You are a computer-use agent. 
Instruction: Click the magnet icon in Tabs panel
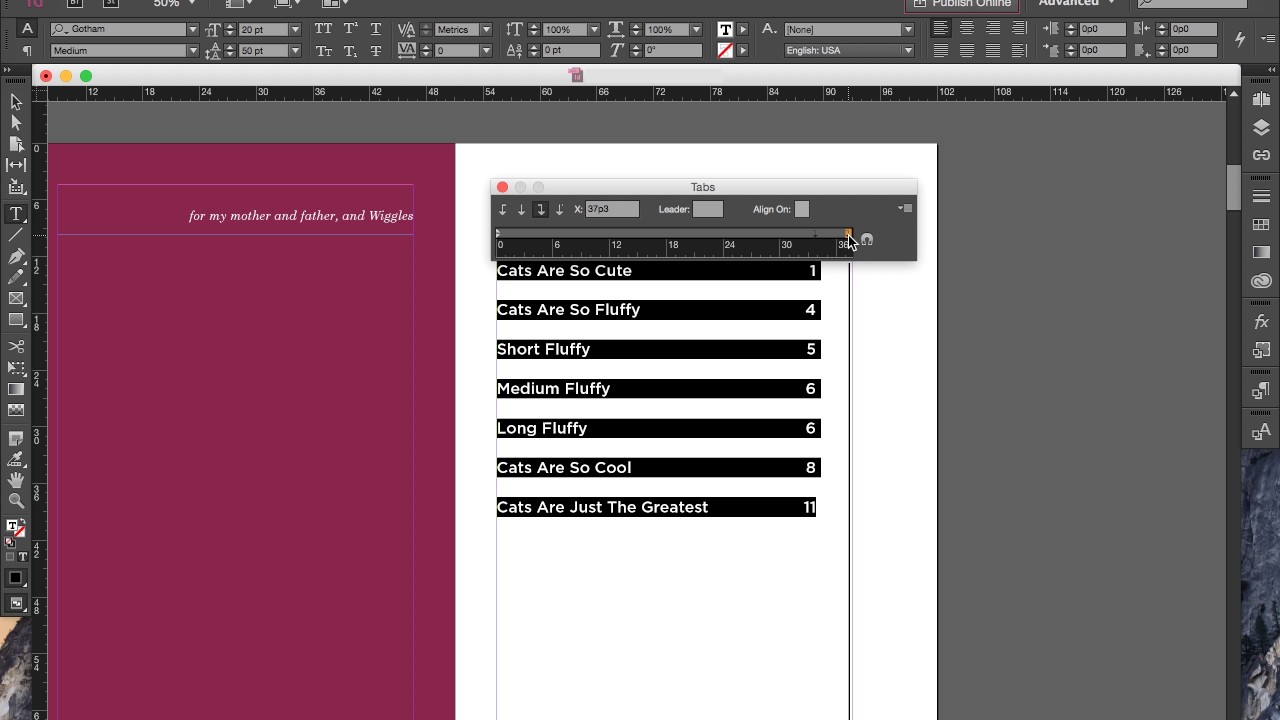coord(866,240)
